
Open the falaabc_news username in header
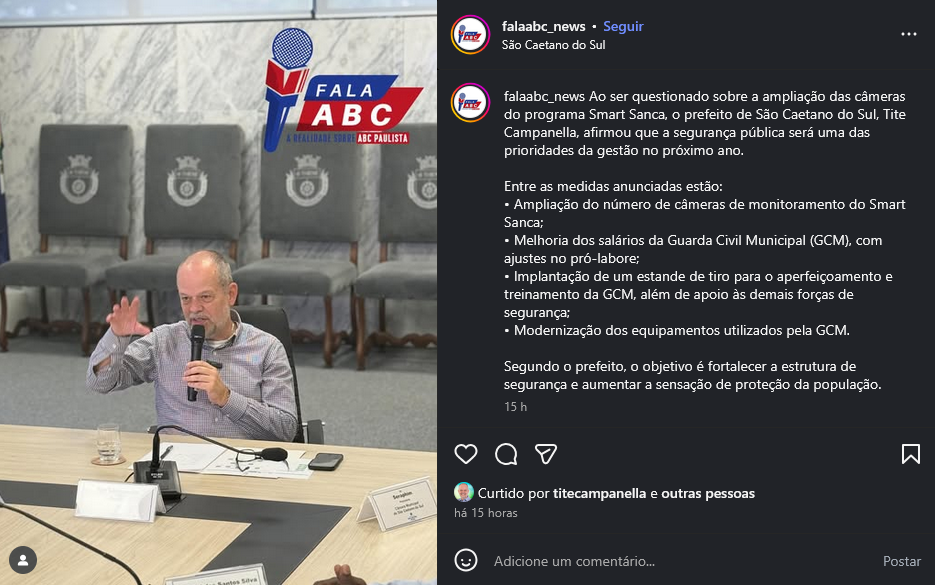click(x=543, y=26)
